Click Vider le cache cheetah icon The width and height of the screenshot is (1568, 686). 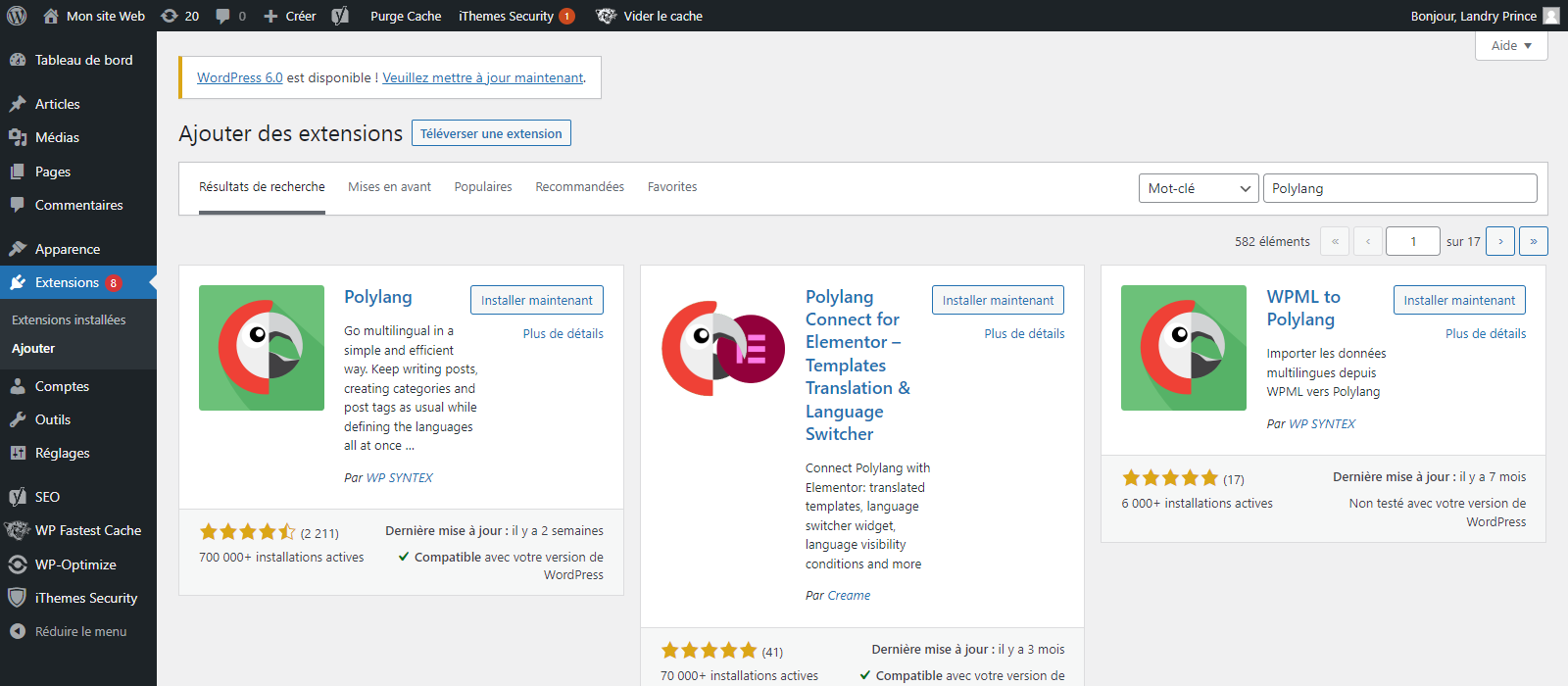(607, 16)
